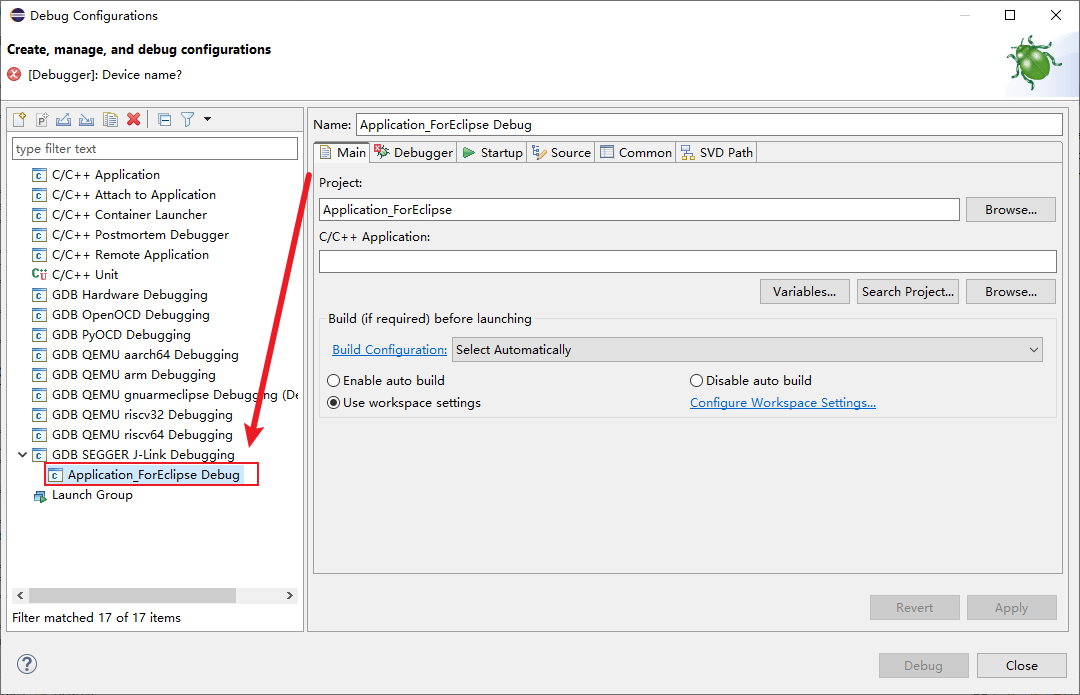Export the selected launch configuration
The height and width of the screenshot is (695, 1080).
click(63, 119)
